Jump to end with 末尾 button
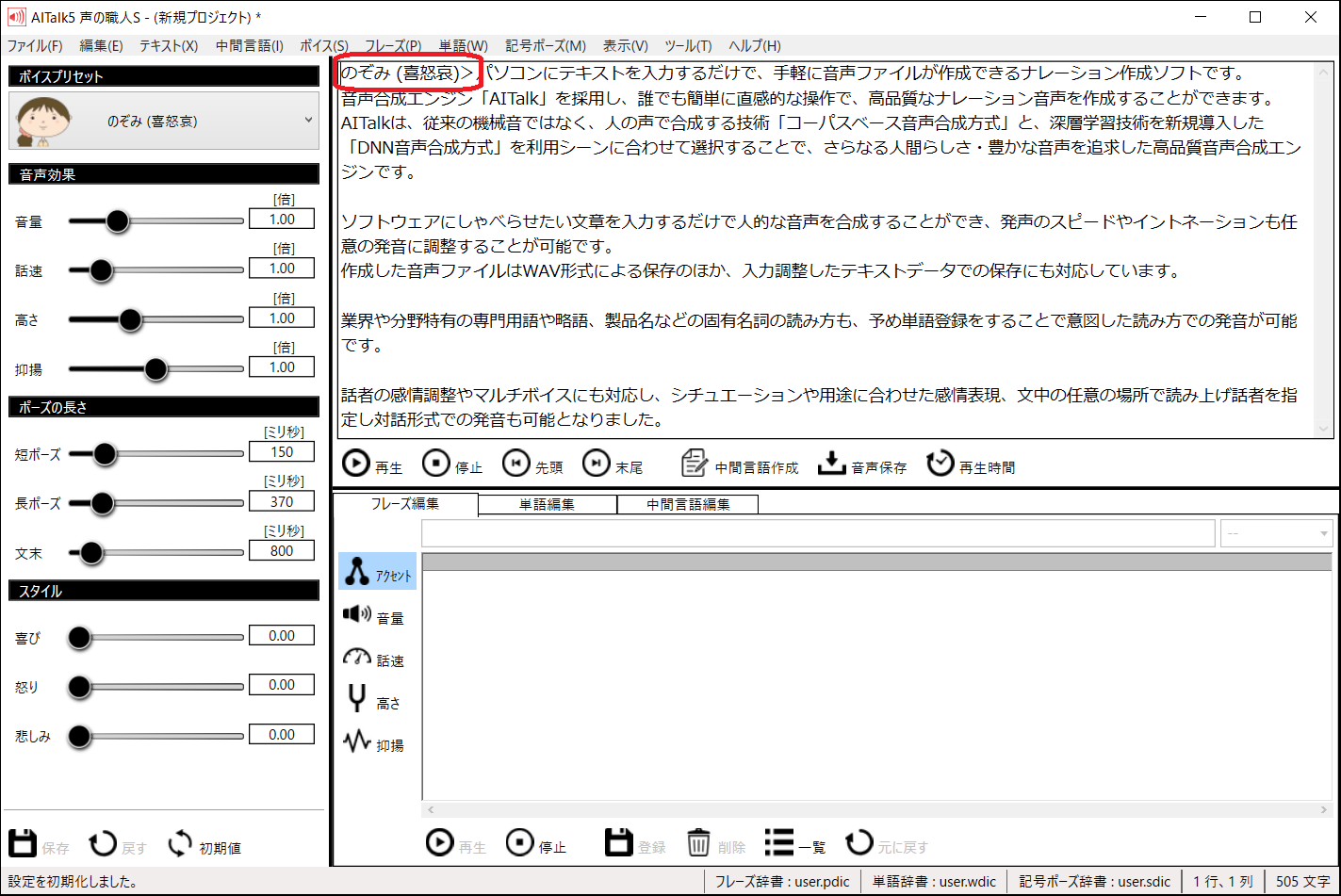This screenshot has width=1341, height=896. [612, 464]
